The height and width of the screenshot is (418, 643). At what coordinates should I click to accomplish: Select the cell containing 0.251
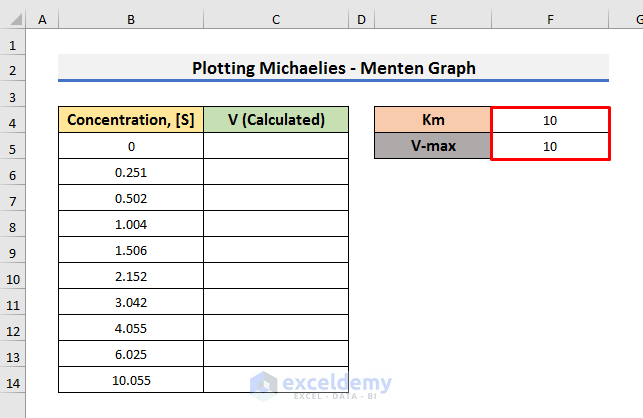(131, 172)
